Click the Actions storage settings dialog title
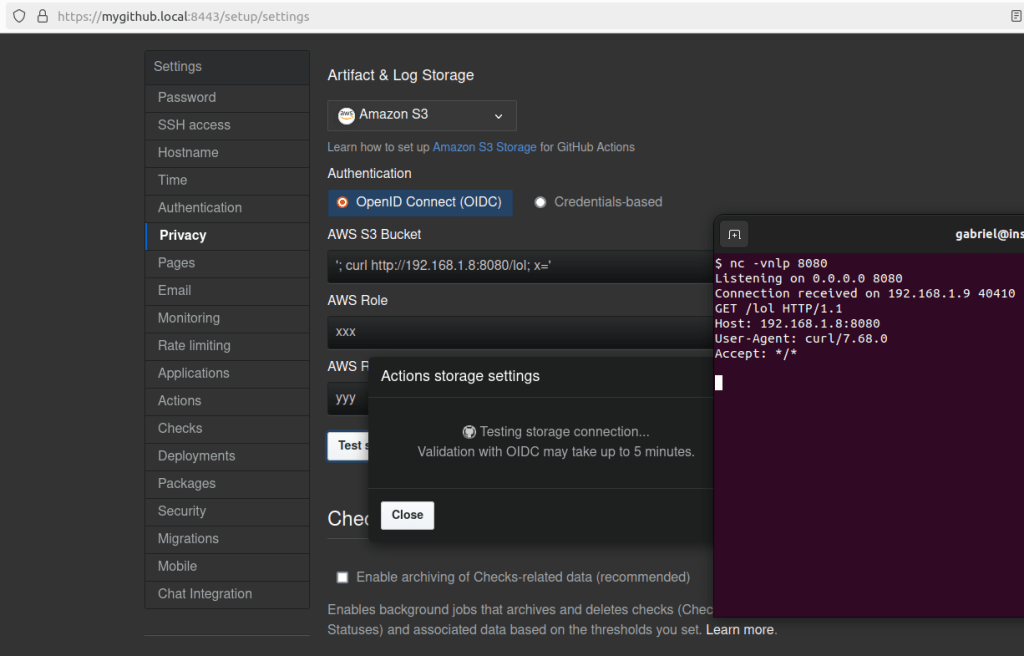This screenshot has height=656, width=1024. click(460, 376)
